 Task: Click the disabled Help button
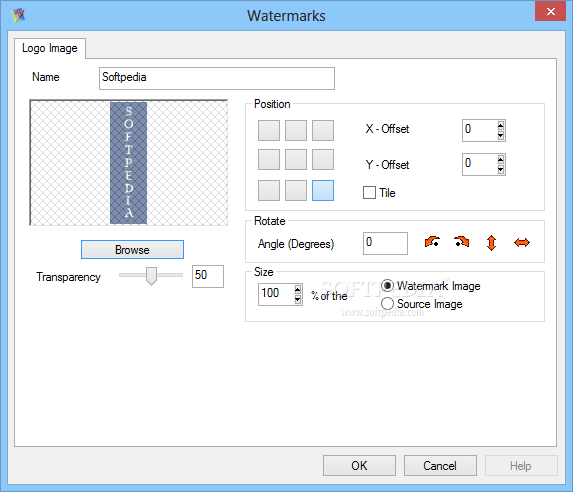click(x=521, y=465)
